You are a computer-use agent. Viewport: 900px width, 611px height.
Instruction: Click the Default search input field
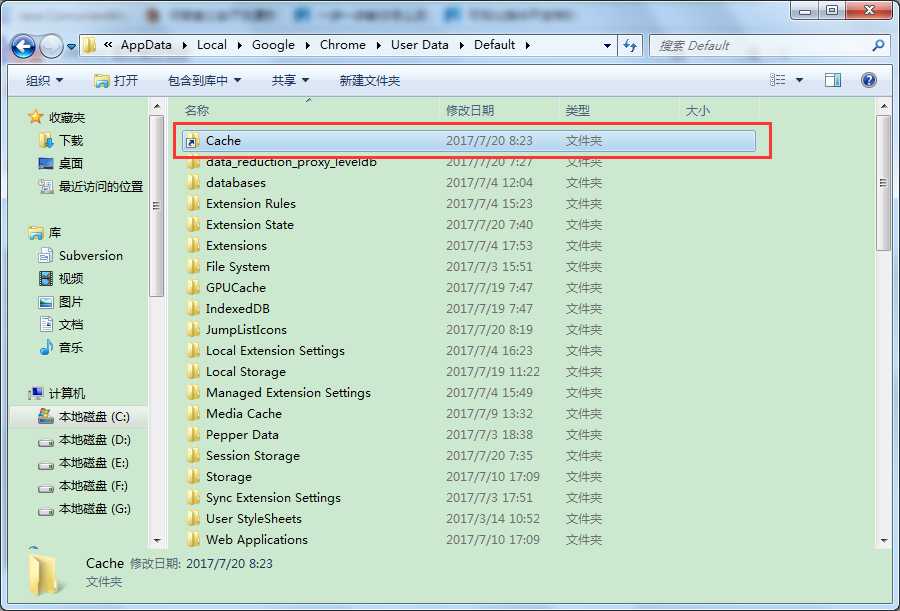point(762,45)
